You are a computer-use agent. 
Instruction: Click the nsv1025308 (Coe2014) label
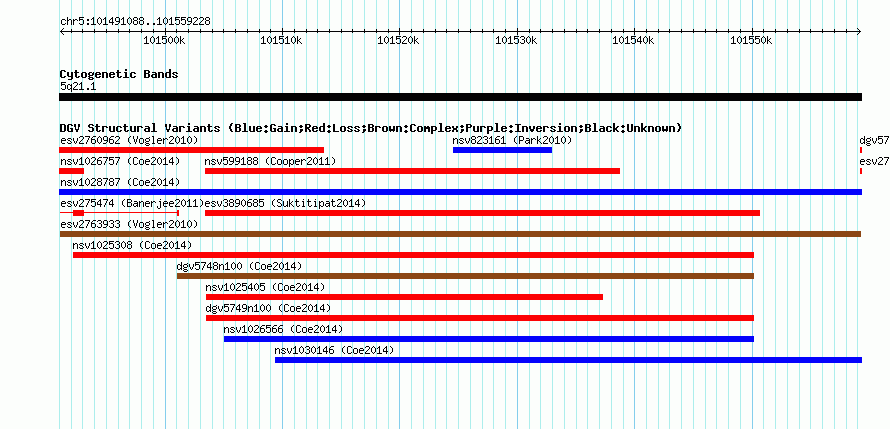pyautogui.click(x=132, y=245)
